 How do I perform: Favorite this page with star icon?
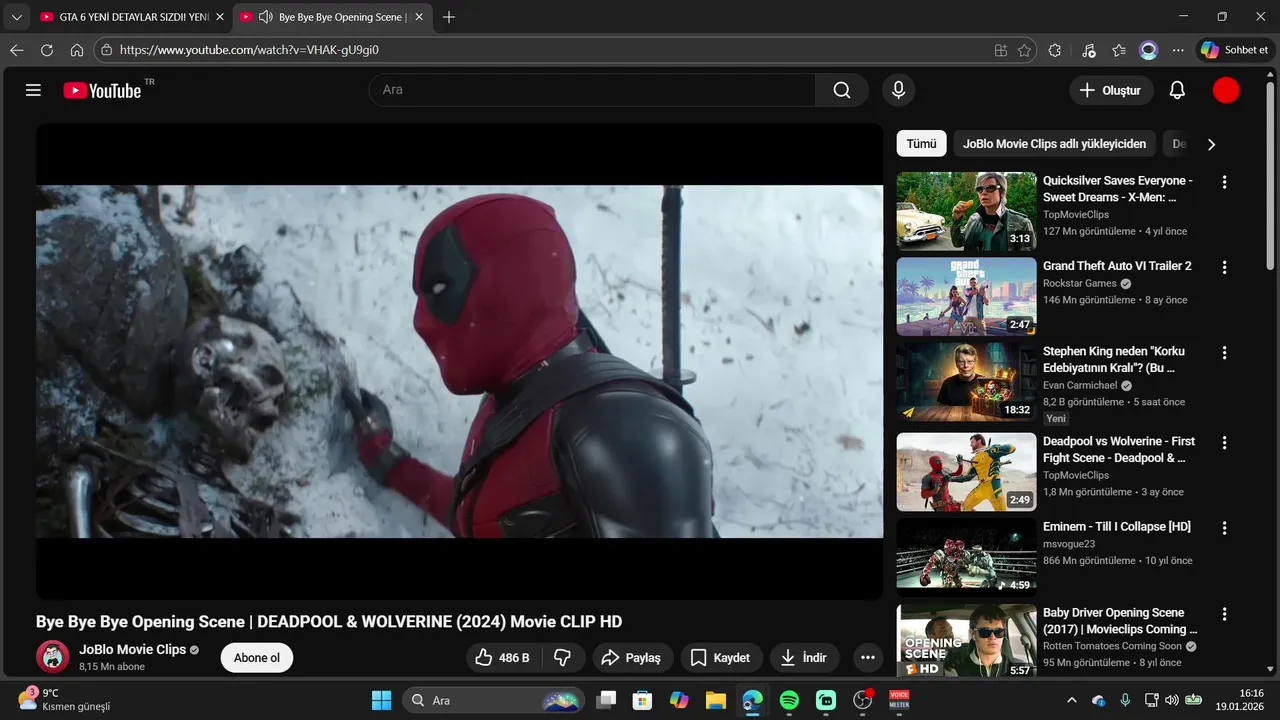pos(1024,50)
